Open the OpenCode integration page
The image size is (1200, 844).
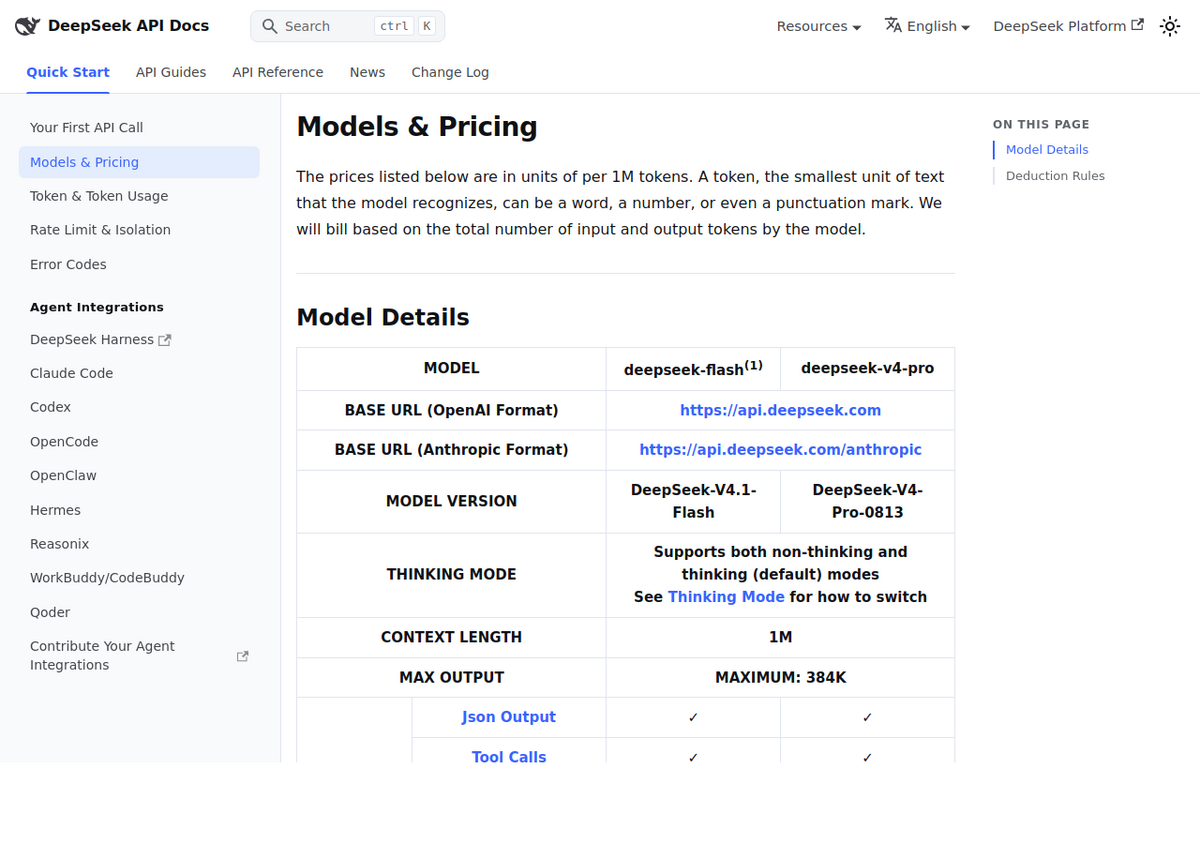139,441
